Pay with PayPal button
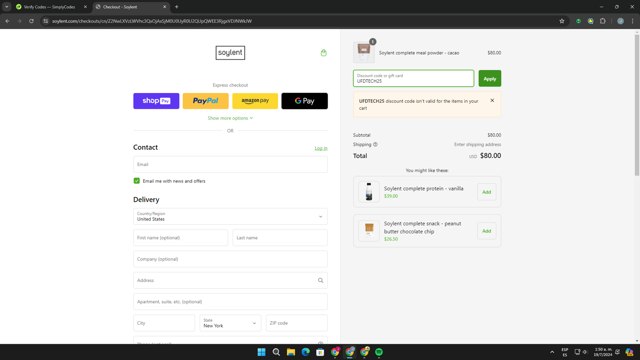The image size is (640, 360). [205, 101]
